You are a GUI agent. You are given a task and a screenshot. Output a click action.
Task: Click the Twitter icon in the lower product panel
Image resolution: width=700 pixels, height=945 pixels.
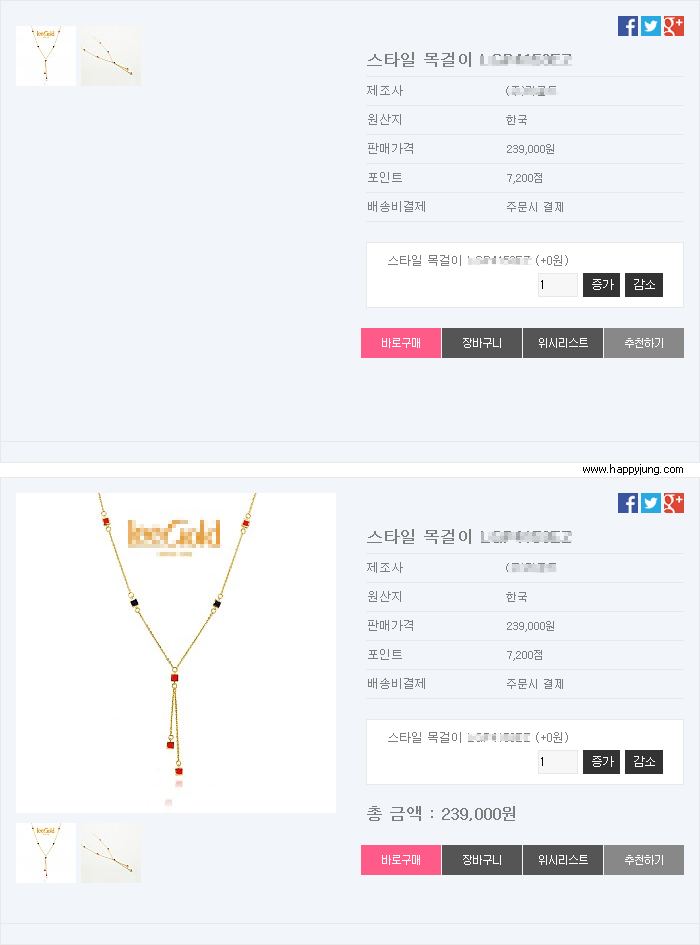coord(651,503)
